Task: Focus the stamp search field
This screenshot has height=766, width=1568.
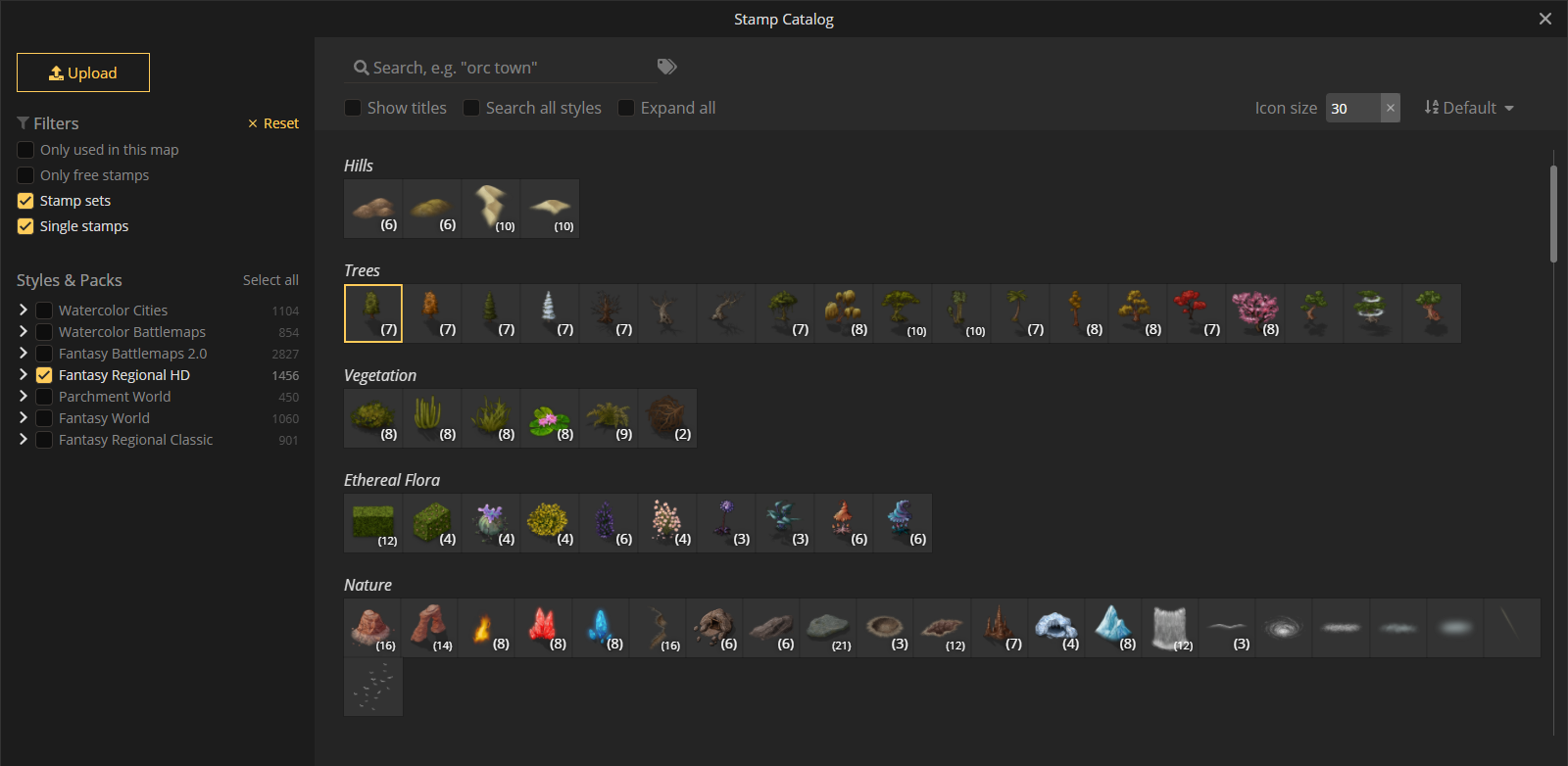Action: (500, 68)
